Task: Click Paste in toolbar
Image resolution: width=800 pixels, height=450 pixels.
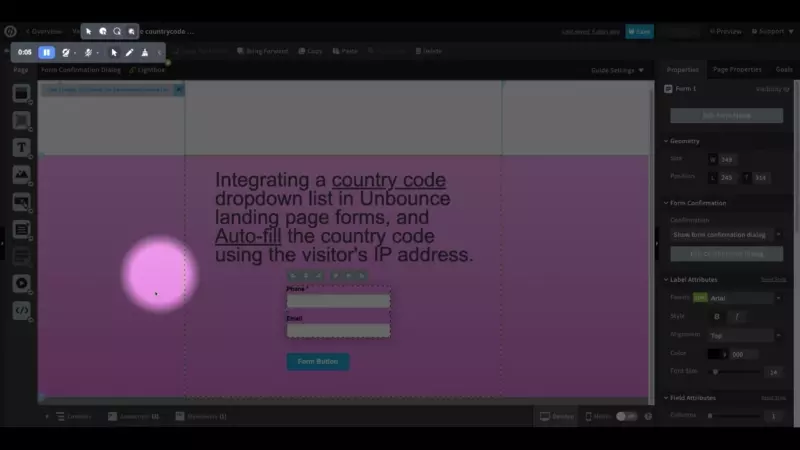Action: (345, 51)
